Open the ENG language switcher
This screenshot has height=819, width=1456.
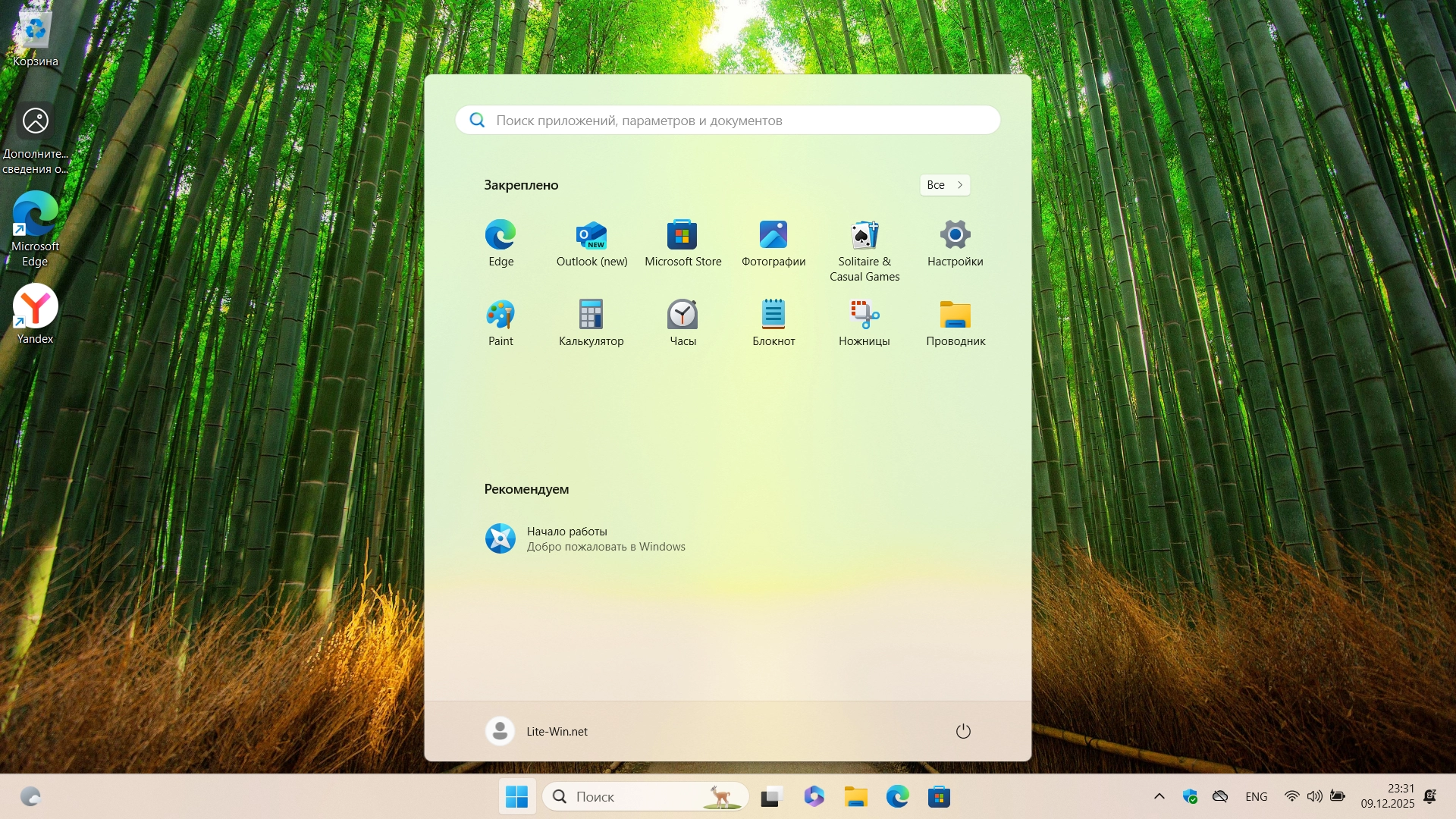pyautogui.click(x=1256, y=797)
